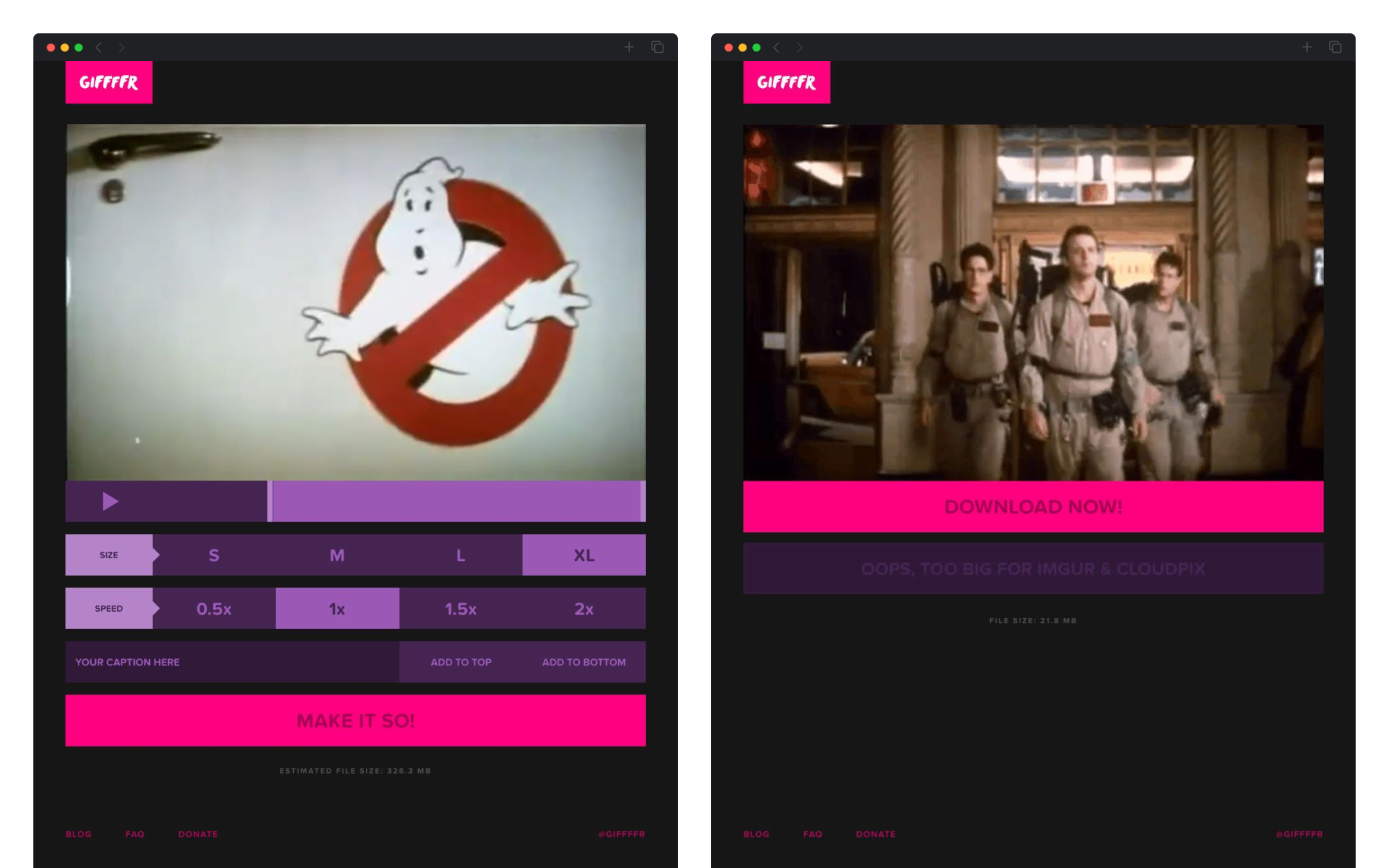Set speed to 0.5x

tap(214, 609)
